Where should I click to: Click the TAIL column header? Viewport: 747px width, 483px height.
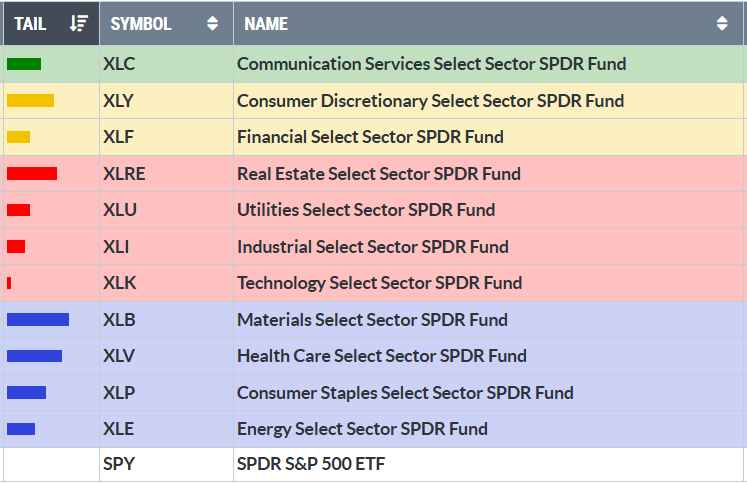(x=31, y=23)
